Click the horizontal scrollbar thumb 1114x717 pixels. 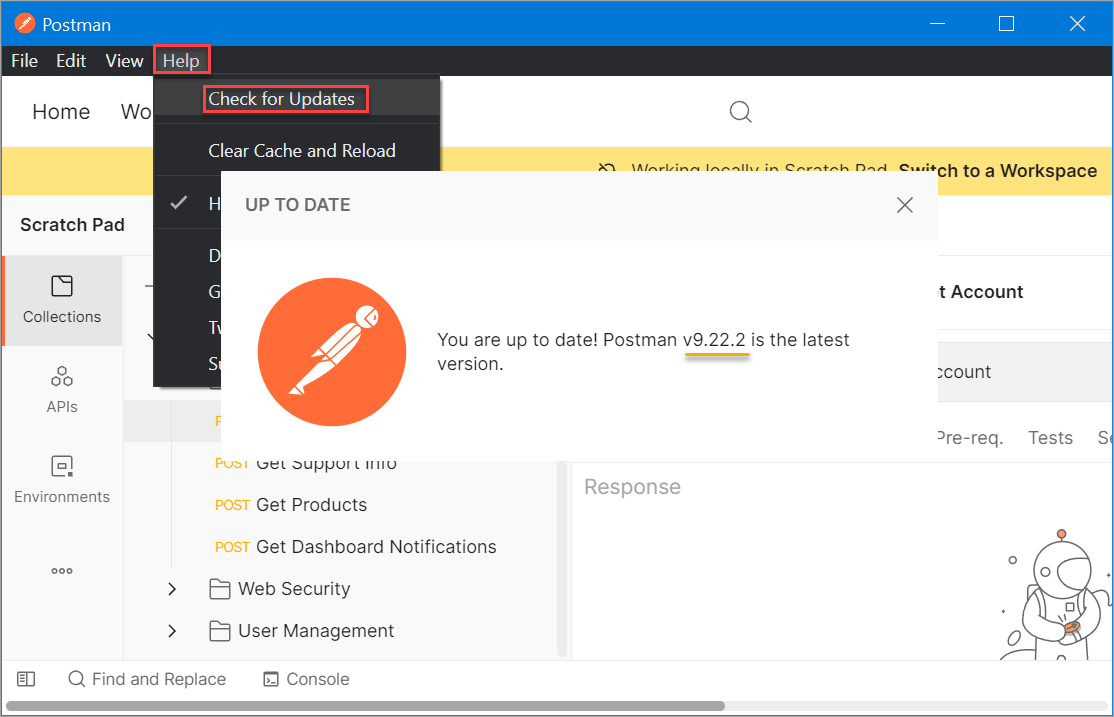point(365,706)
